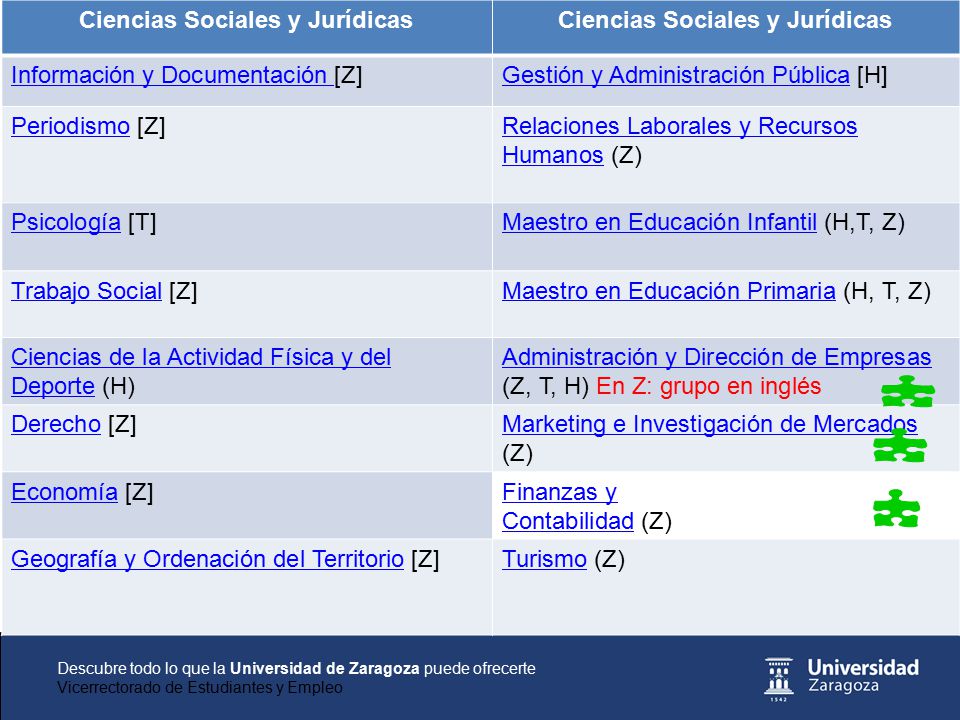Follow the Derecho link
960x720 pixels.
pyautogui.click(x=56, y=424)
